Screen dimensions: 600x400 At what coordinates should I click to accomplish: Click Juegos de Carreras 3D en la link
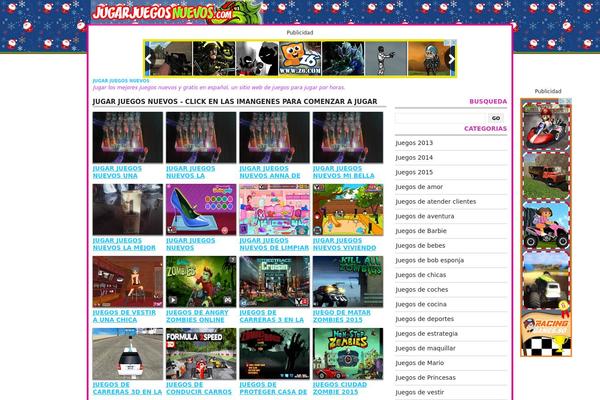tap(127, 388)
